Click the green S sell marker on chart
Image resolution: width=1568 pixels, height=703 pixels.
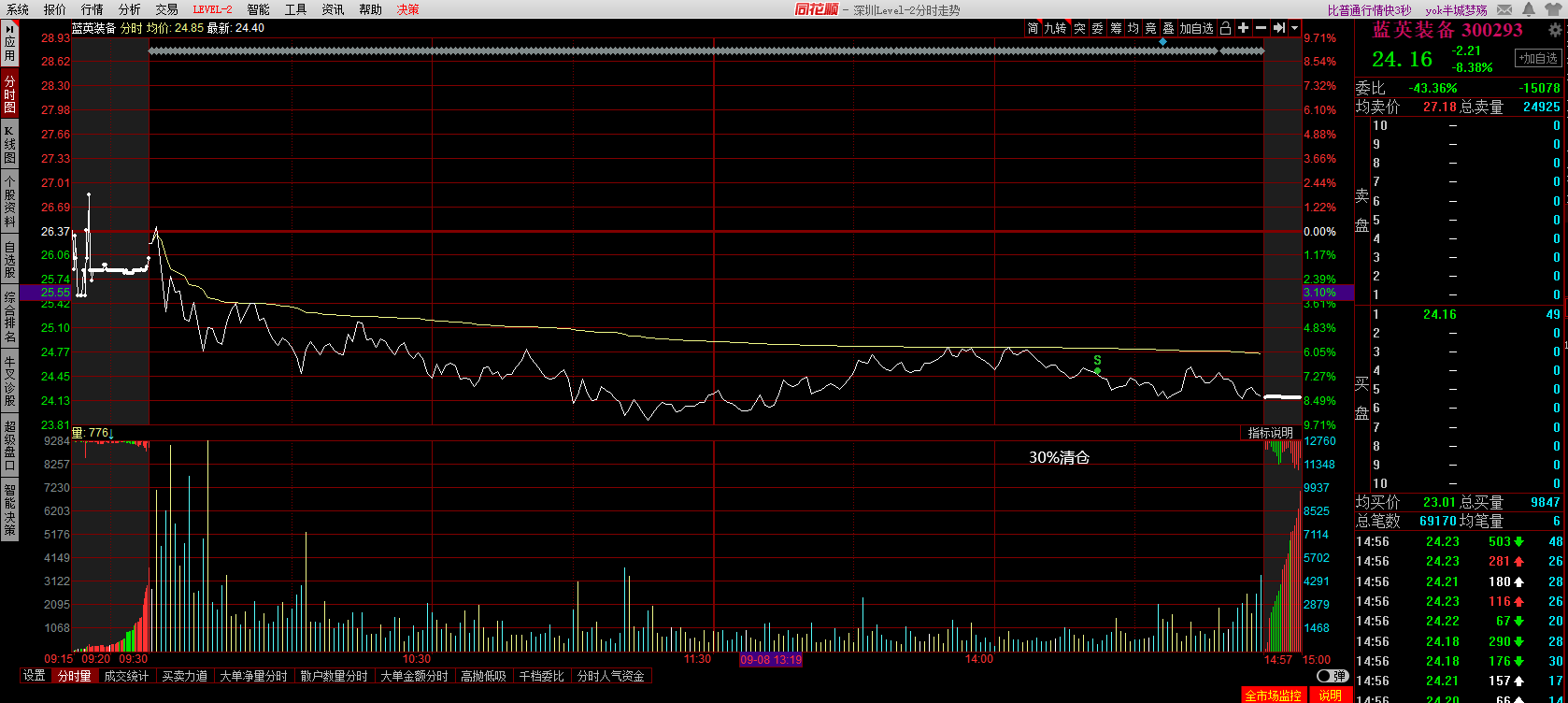pos(1097,363)
